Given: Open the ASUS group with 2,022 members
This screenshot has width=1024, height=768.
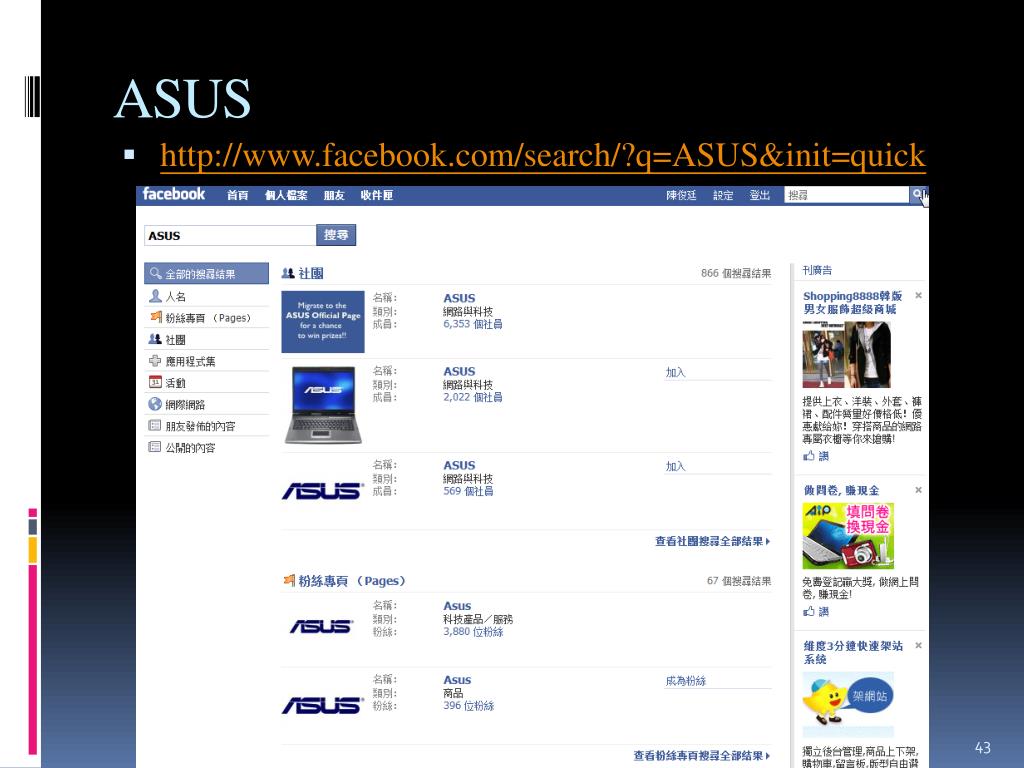Looking at the screenshot, I should (x=459, y=371).
